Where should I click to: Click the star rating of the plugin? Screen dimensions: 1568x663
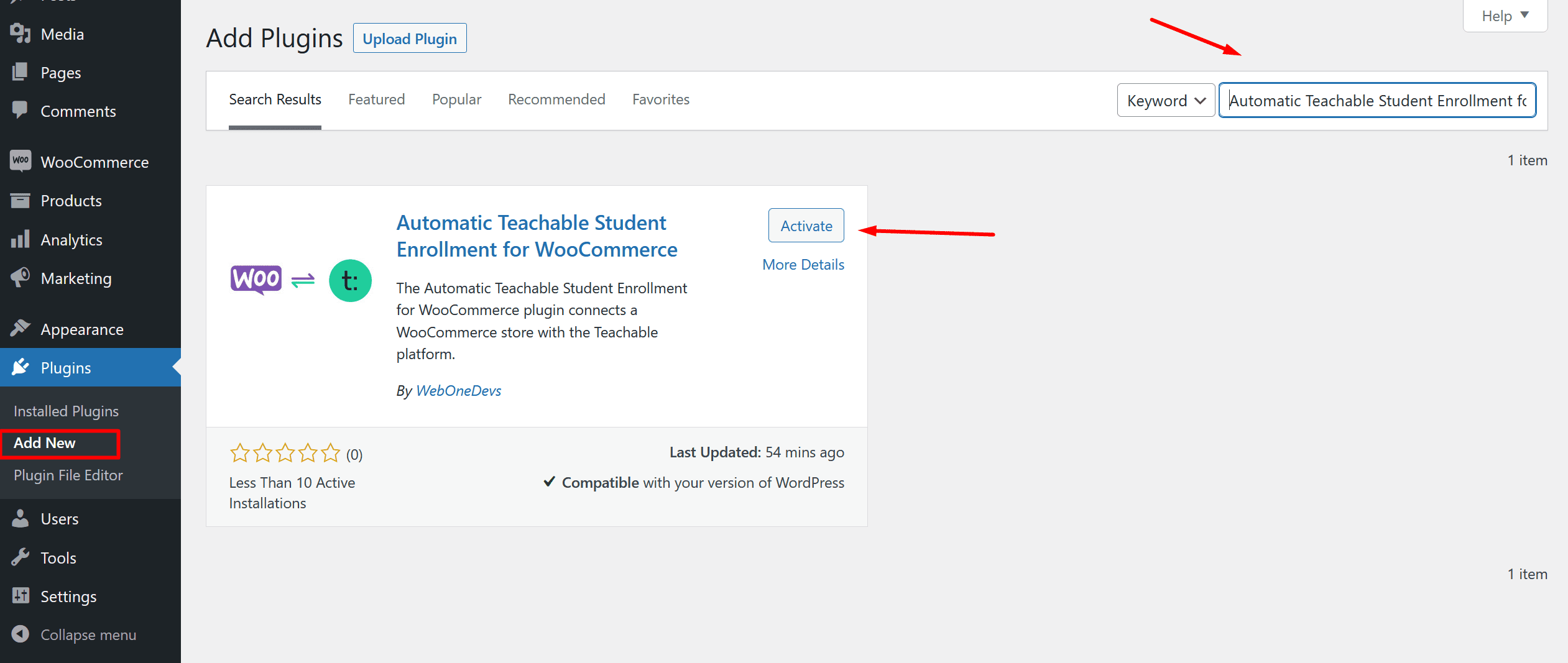click(x=285, y=454)
